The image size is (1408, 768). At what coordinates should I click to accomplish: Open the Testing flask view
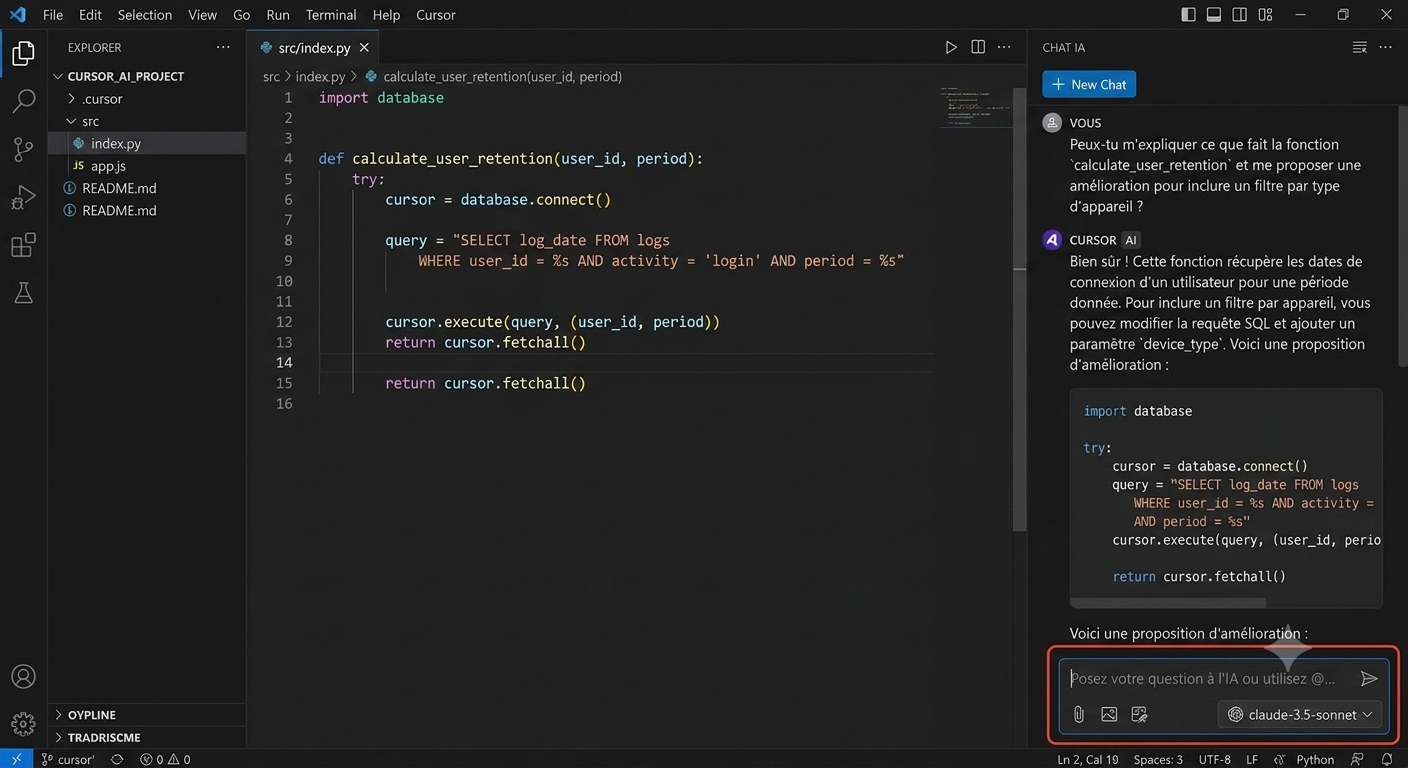pos(23,292)
